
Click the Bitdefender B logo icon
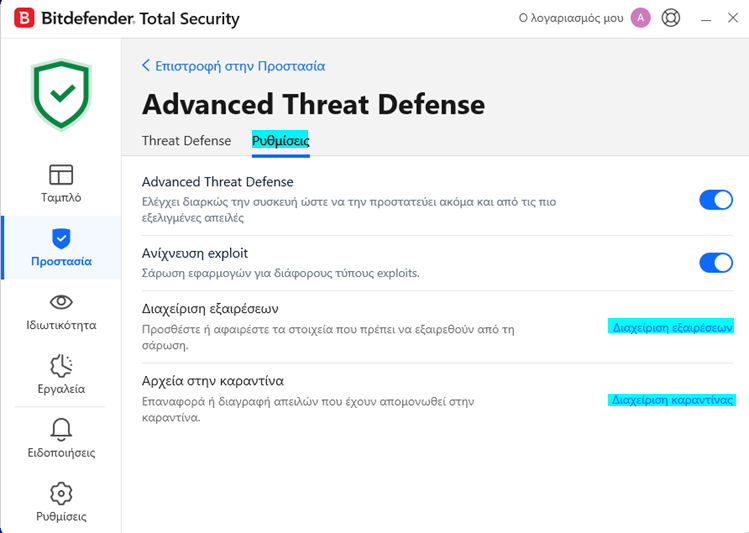pyautogui.click(x=23, y=19)
